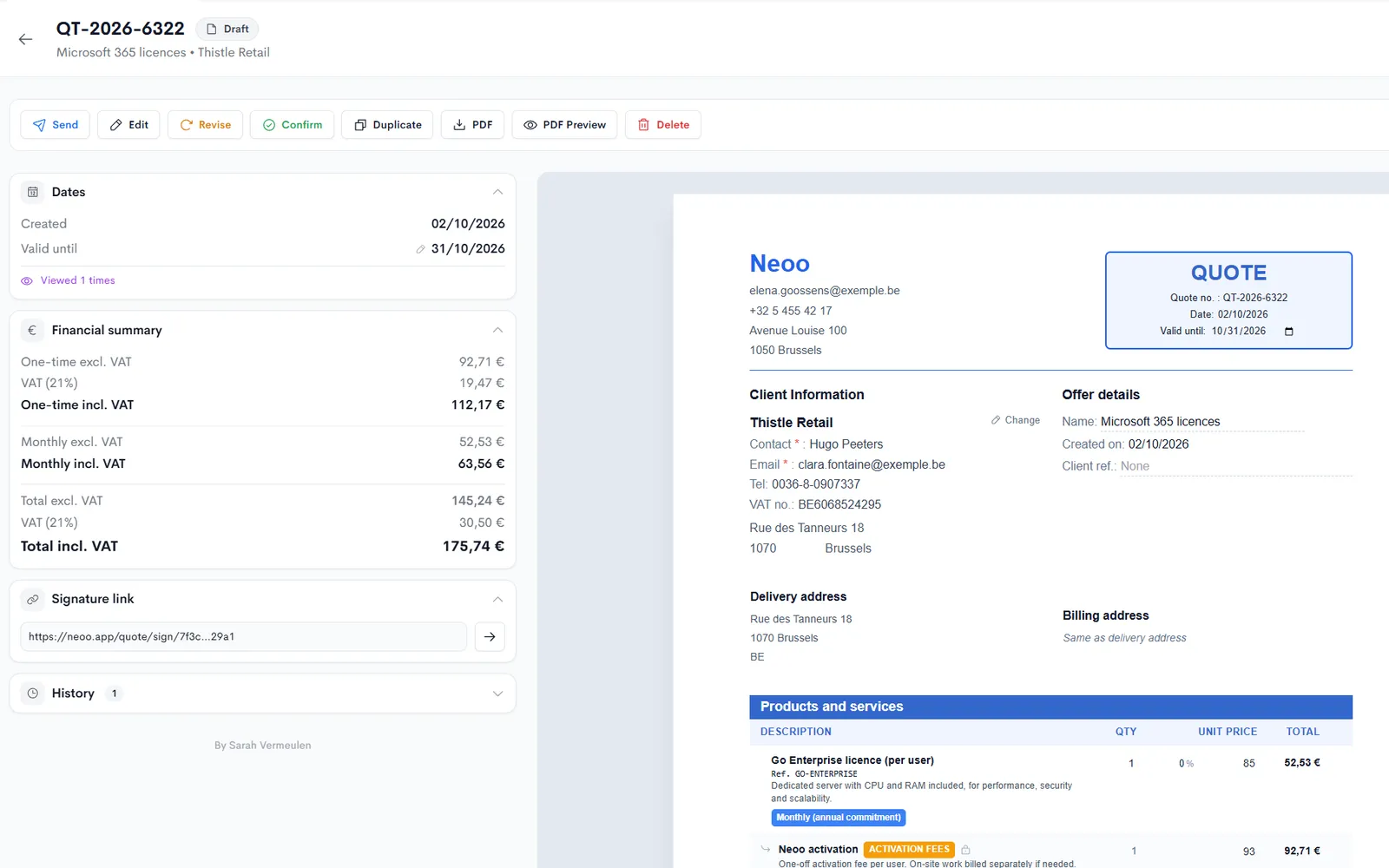The height and width of the screenshot is (868, 1389).
Task: Click the lock icon next to ACTIVATION FEES
Action: click(965, 850)
